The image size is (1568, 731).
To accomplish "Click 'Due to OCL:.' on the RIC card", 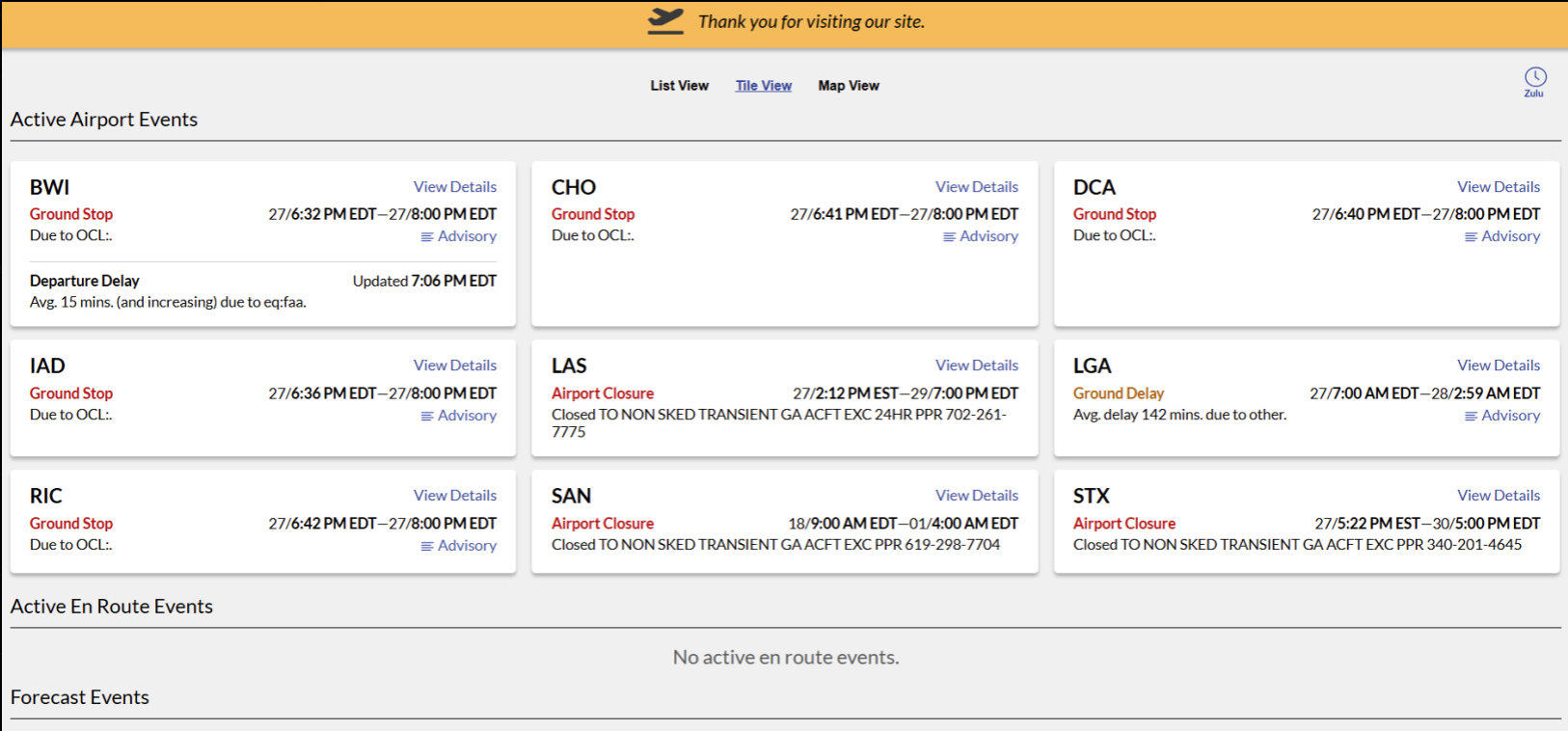I will (71, 545).
